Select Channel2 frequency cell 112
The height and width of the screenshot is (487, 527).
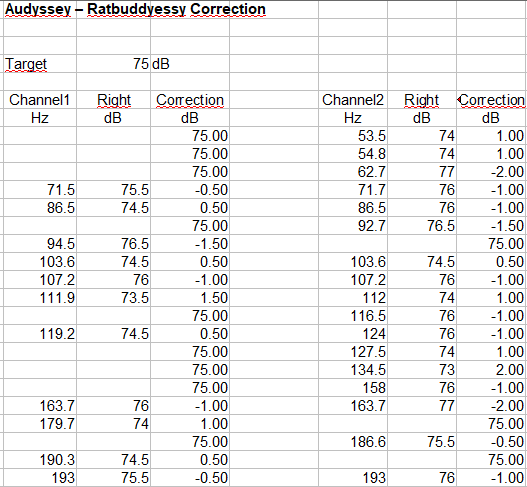(353, 298)
